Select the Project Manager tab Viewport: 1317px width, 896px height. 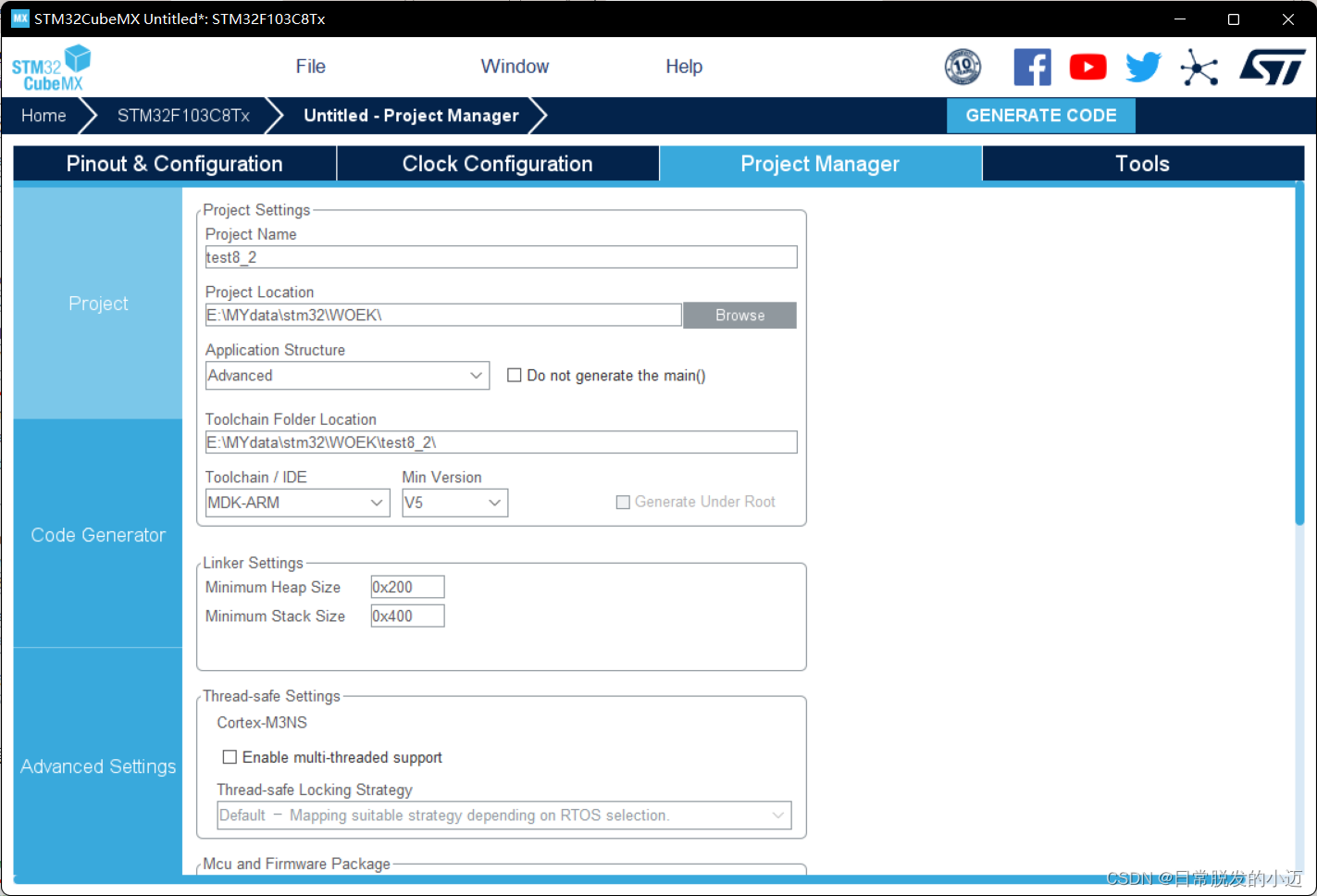(x=820, y=164)
